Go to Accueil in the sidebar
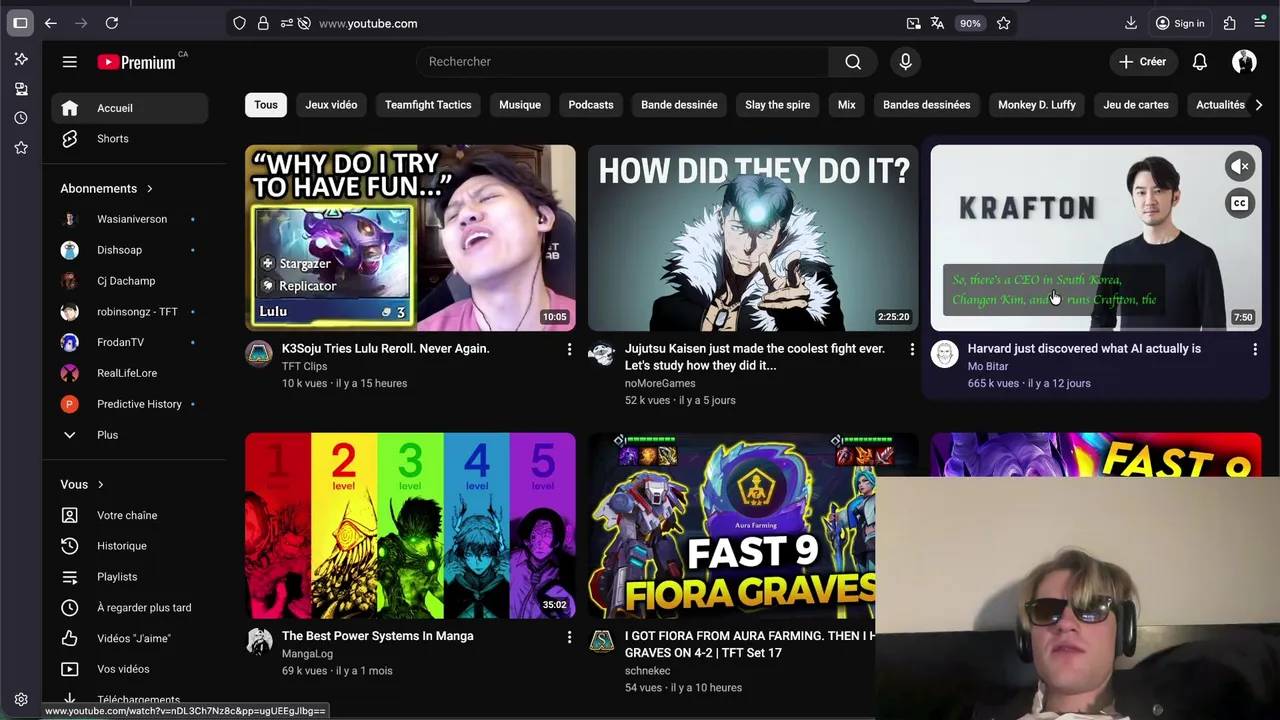 130,108
